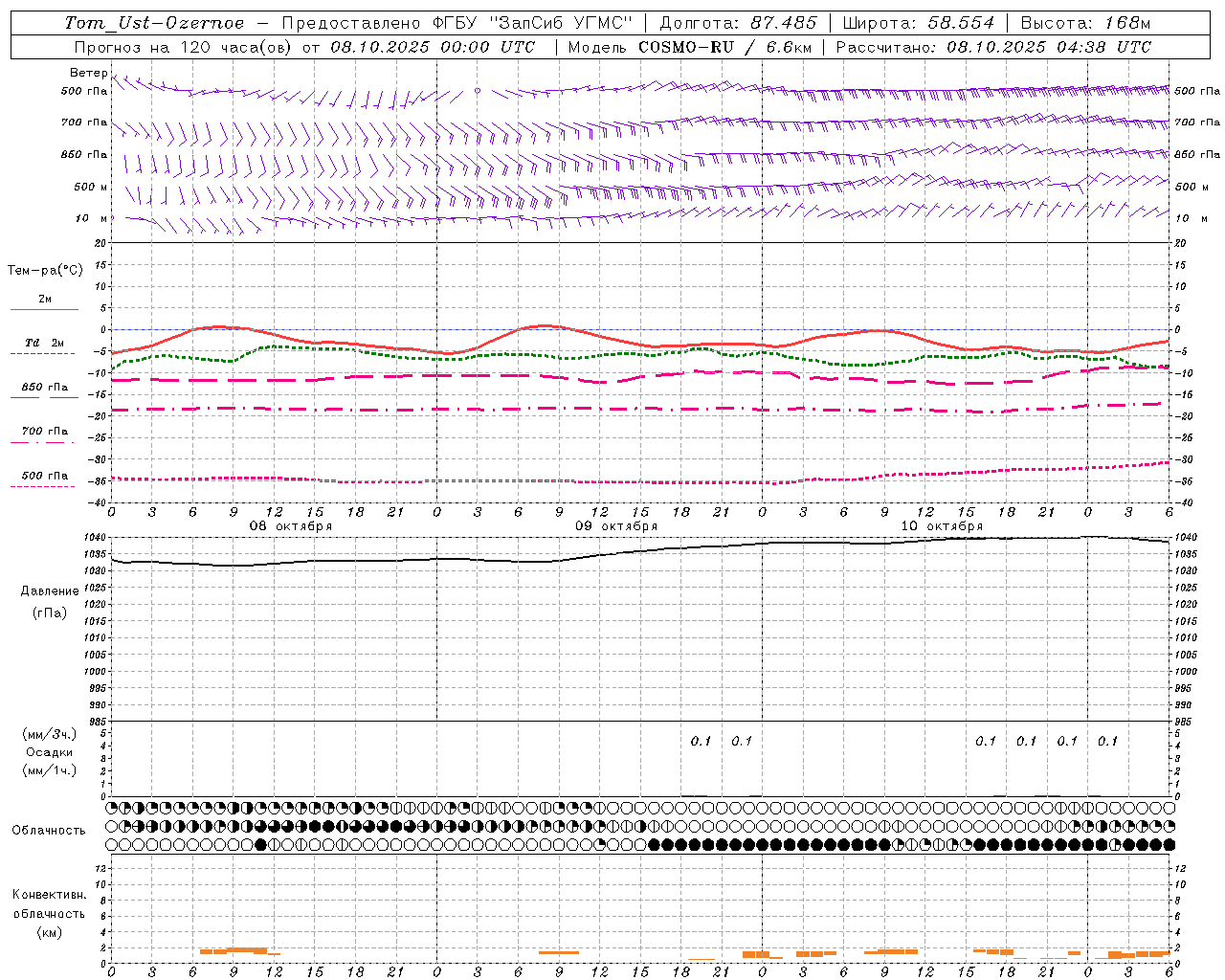Click the model name COSMO-RU
The width and height of the screenshot is (1225, 980).
(x=684, y=47)
